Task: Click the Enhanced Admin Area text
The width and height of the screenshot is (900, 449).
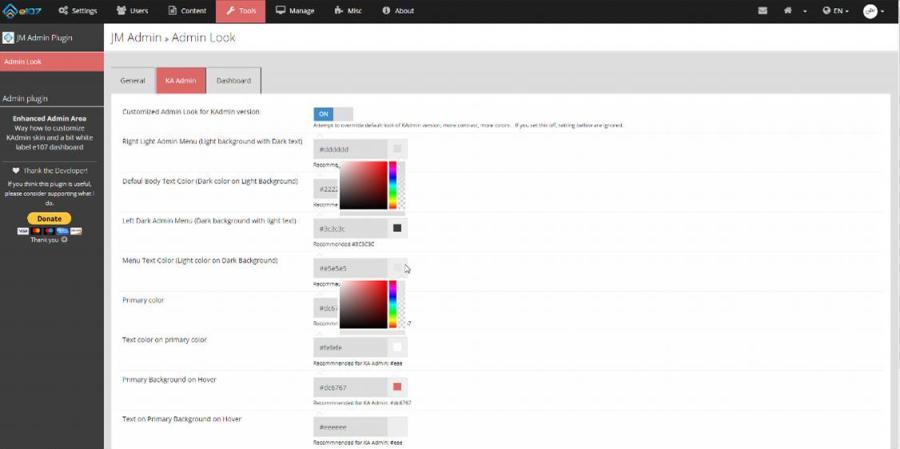Action: (49, 118)
